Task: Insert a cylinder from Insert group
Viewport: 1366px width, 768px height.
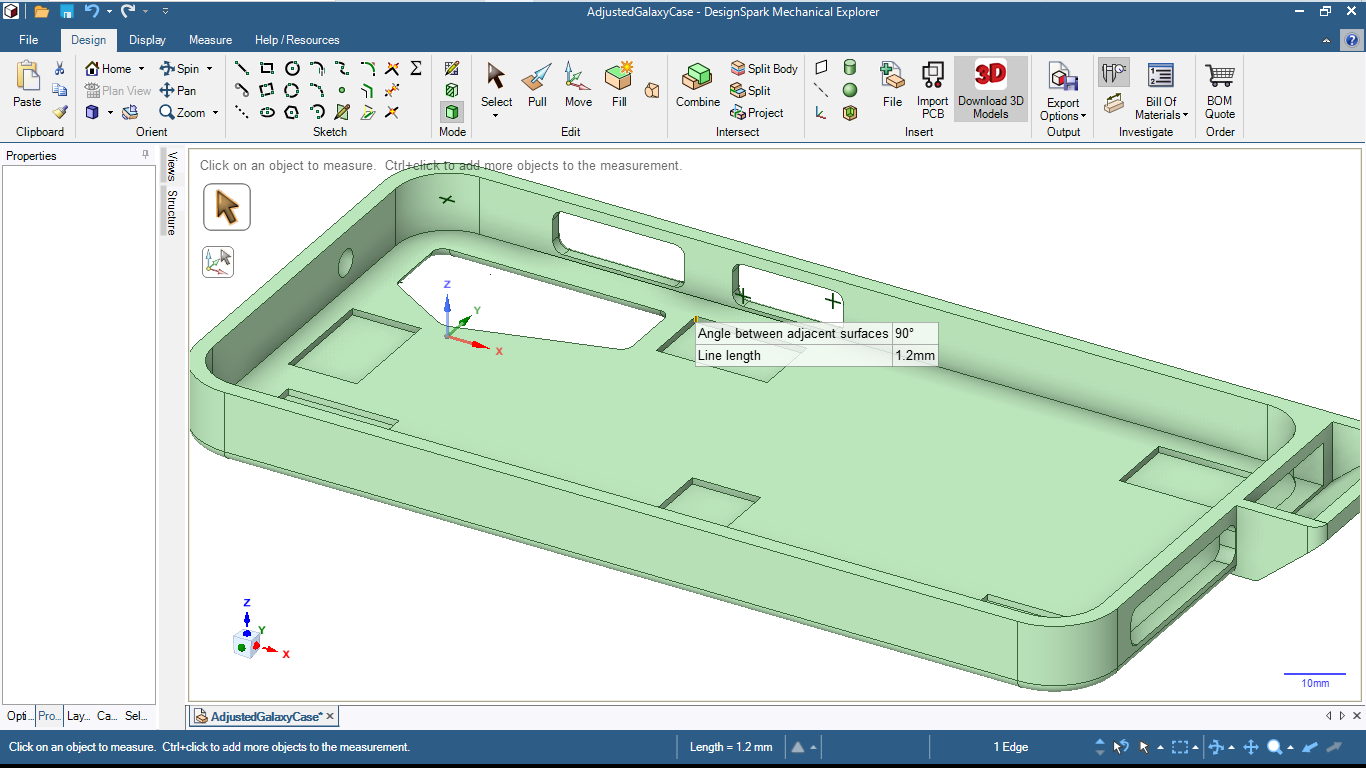Action: click(x=850, y=68)
